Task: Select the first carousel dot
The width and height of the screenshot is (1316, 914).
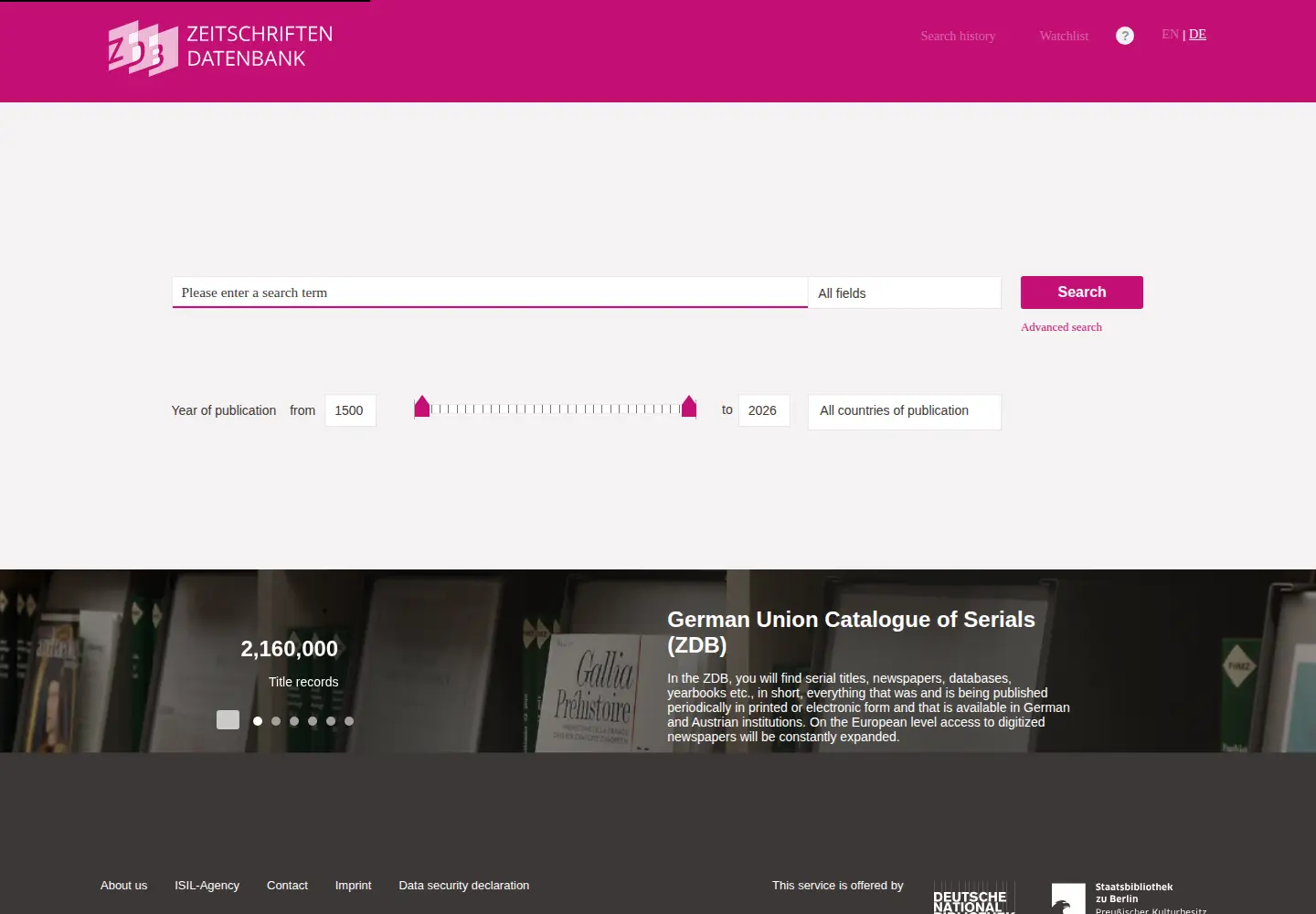Action: [258, 721]
